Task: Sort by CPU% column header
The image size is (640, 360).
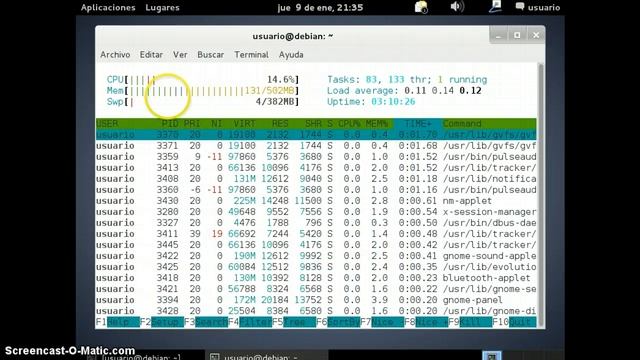Action: click(349, 124)
